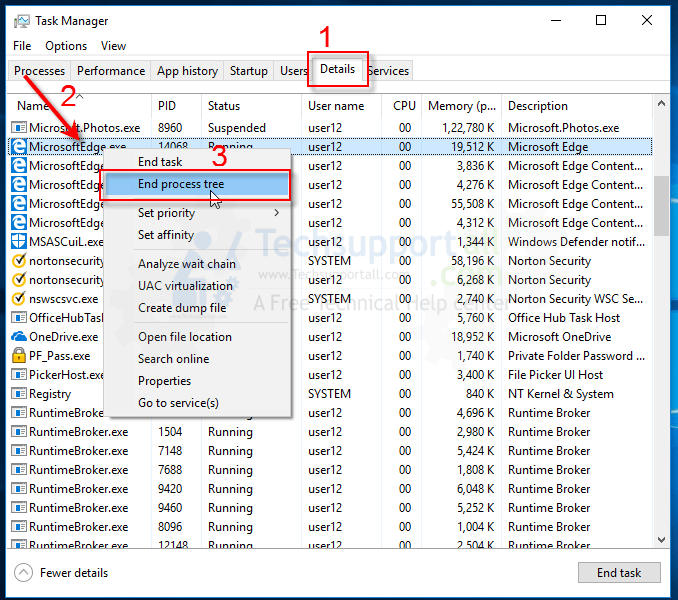Click the Edge icon in the 3,836 K row
This screenshot has height=600, width=678.
pos(19,166)
